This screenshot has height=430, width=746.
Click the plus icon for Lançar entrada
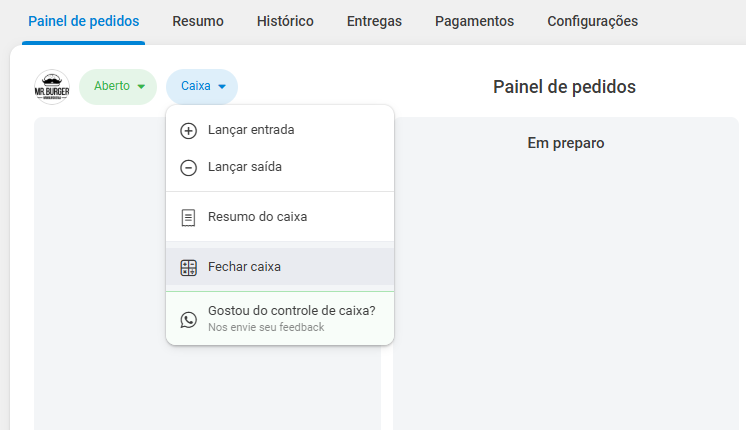188,130
